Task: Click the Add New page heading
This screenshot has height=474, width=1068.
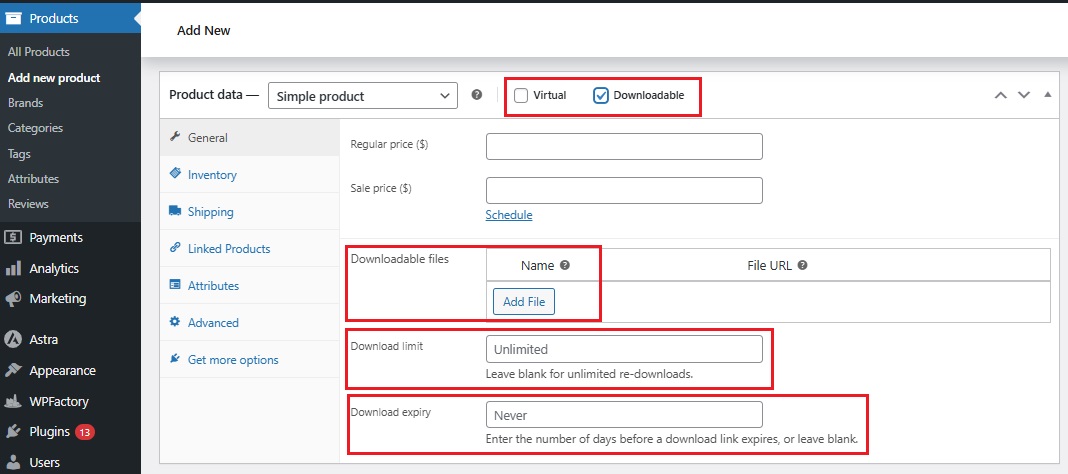Action: click(x=204, y=31)
